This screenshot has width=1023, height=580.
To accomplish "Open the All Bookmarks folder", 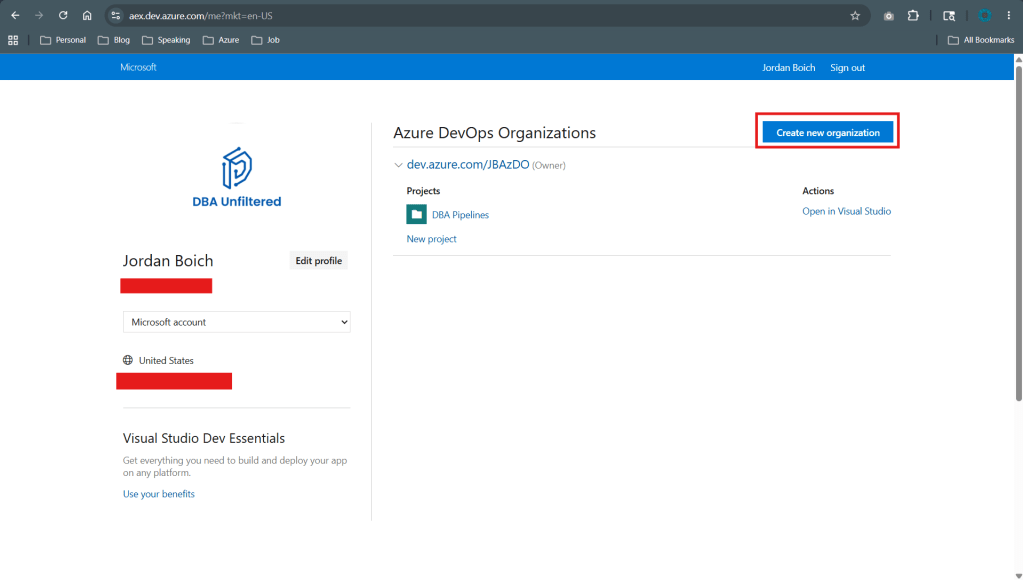I will tap(981, 40).
